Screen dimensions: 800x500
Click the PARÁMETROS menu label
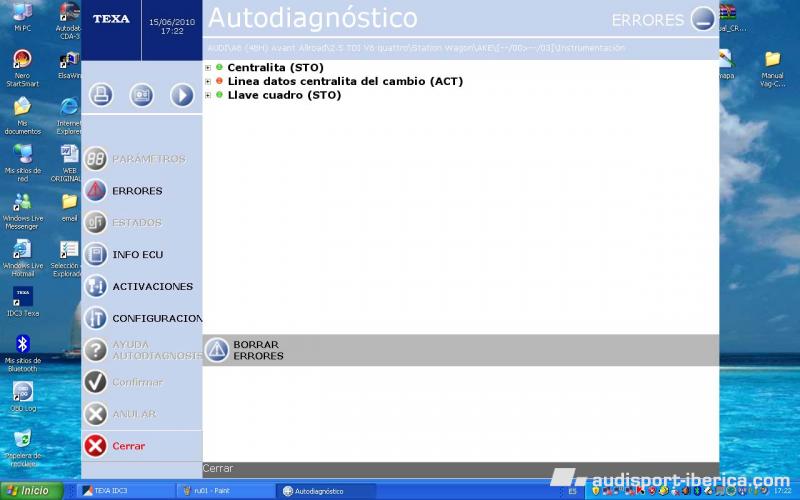pos(149,159)
